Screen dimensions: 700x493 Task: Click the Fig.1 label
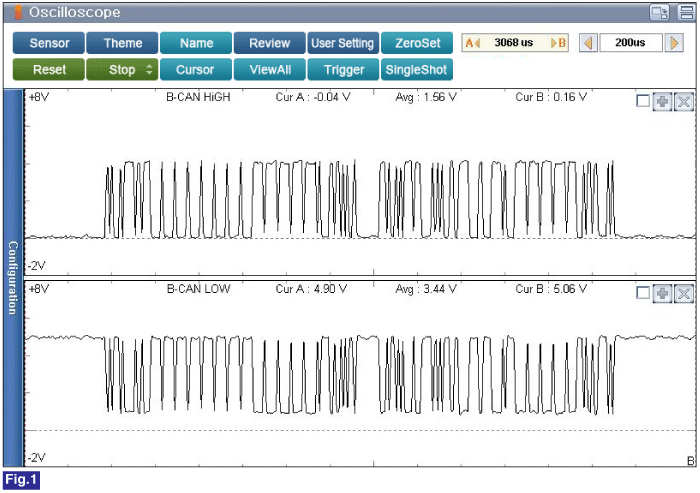(21, 480)
